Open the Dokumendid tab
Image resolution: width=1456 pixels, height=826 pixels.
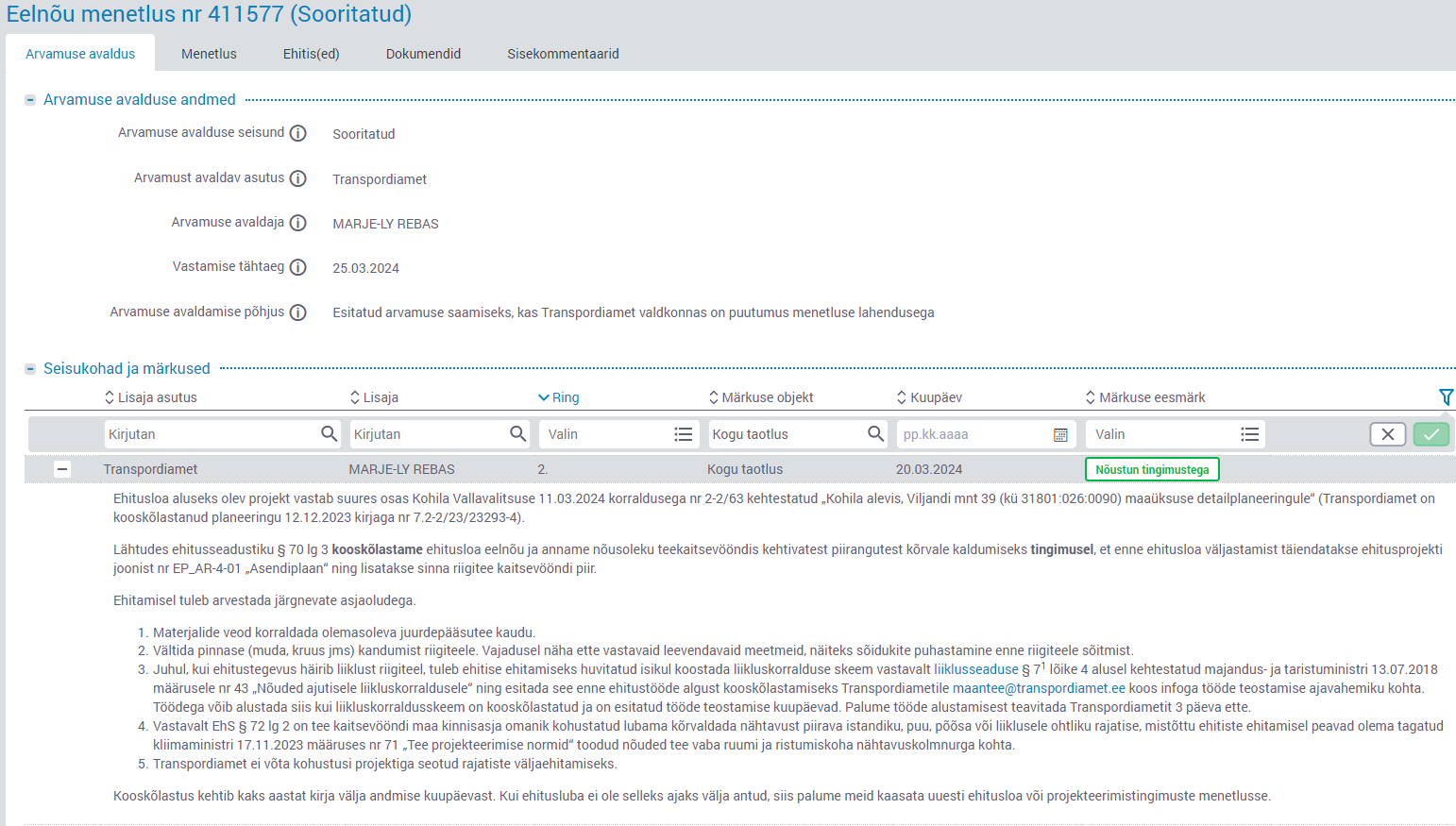[423, 54]
